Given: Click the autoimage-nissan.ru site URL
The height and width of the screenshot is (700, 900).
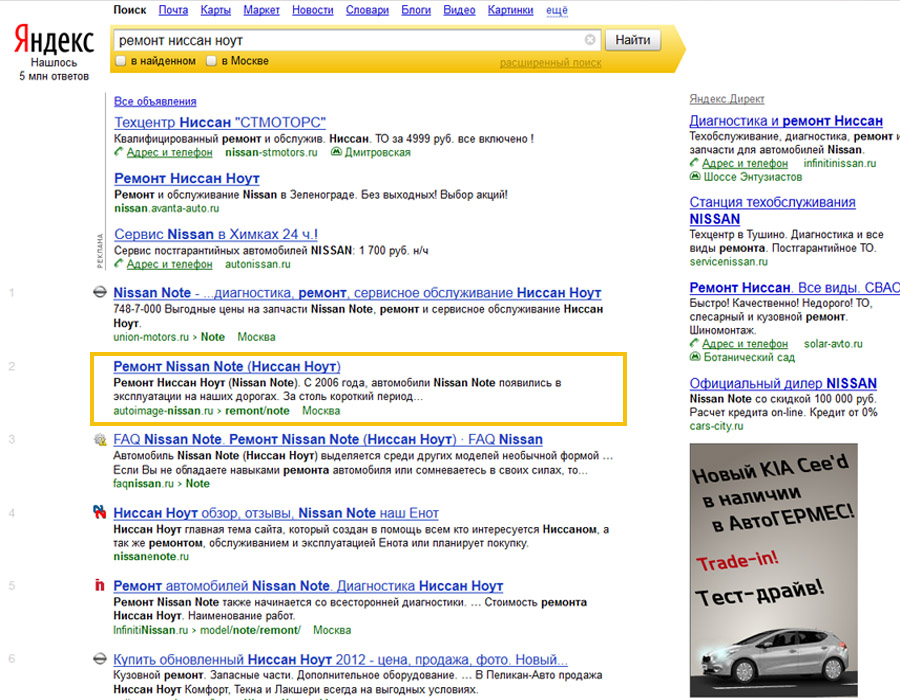Looking at the screenshot, I should click(x=163, y=411).
